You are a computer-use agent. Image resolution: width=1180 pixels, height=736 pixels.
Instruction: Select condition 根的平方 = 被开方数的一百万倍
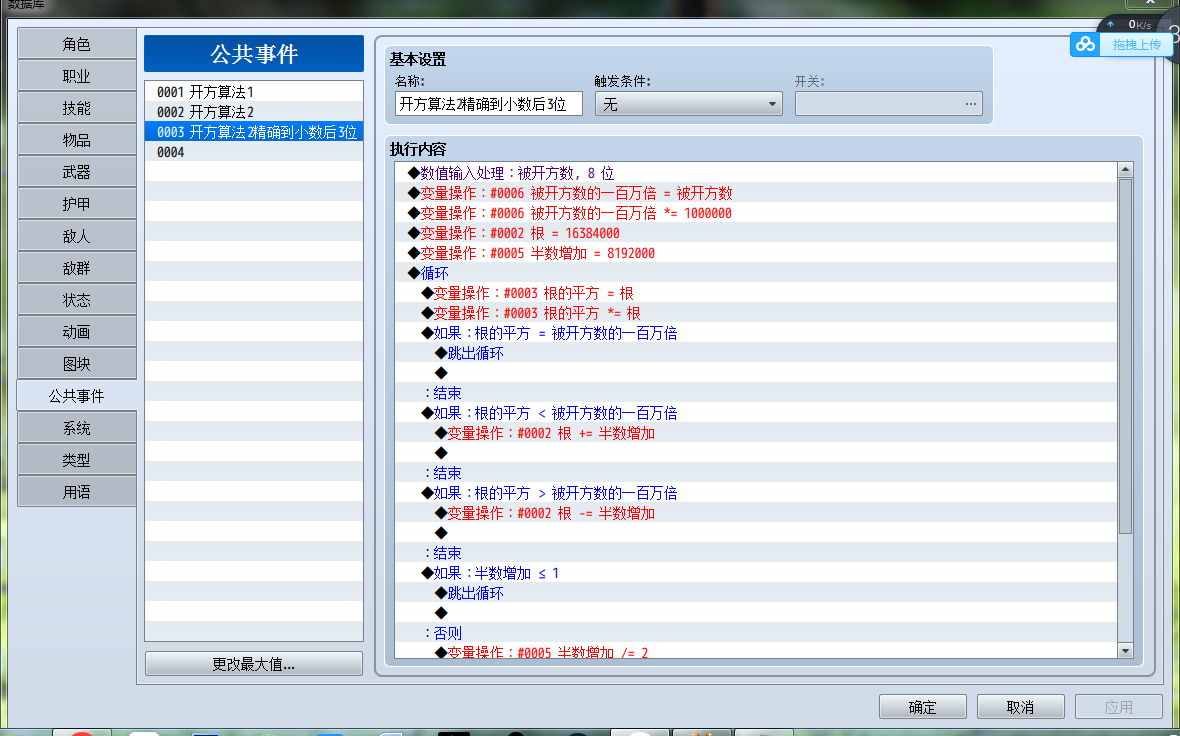pos(756,333)
